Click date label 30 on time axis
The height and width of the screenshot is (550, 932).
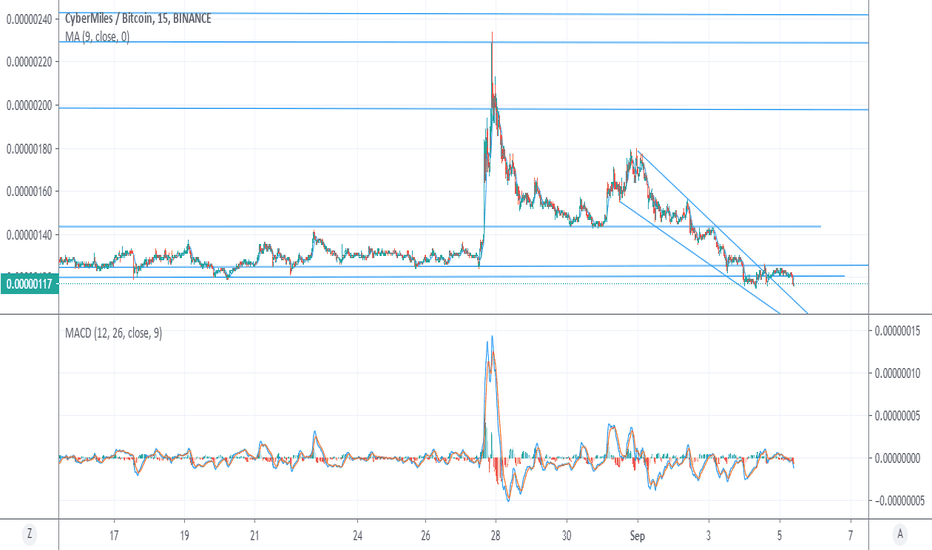tap(566, 536)
